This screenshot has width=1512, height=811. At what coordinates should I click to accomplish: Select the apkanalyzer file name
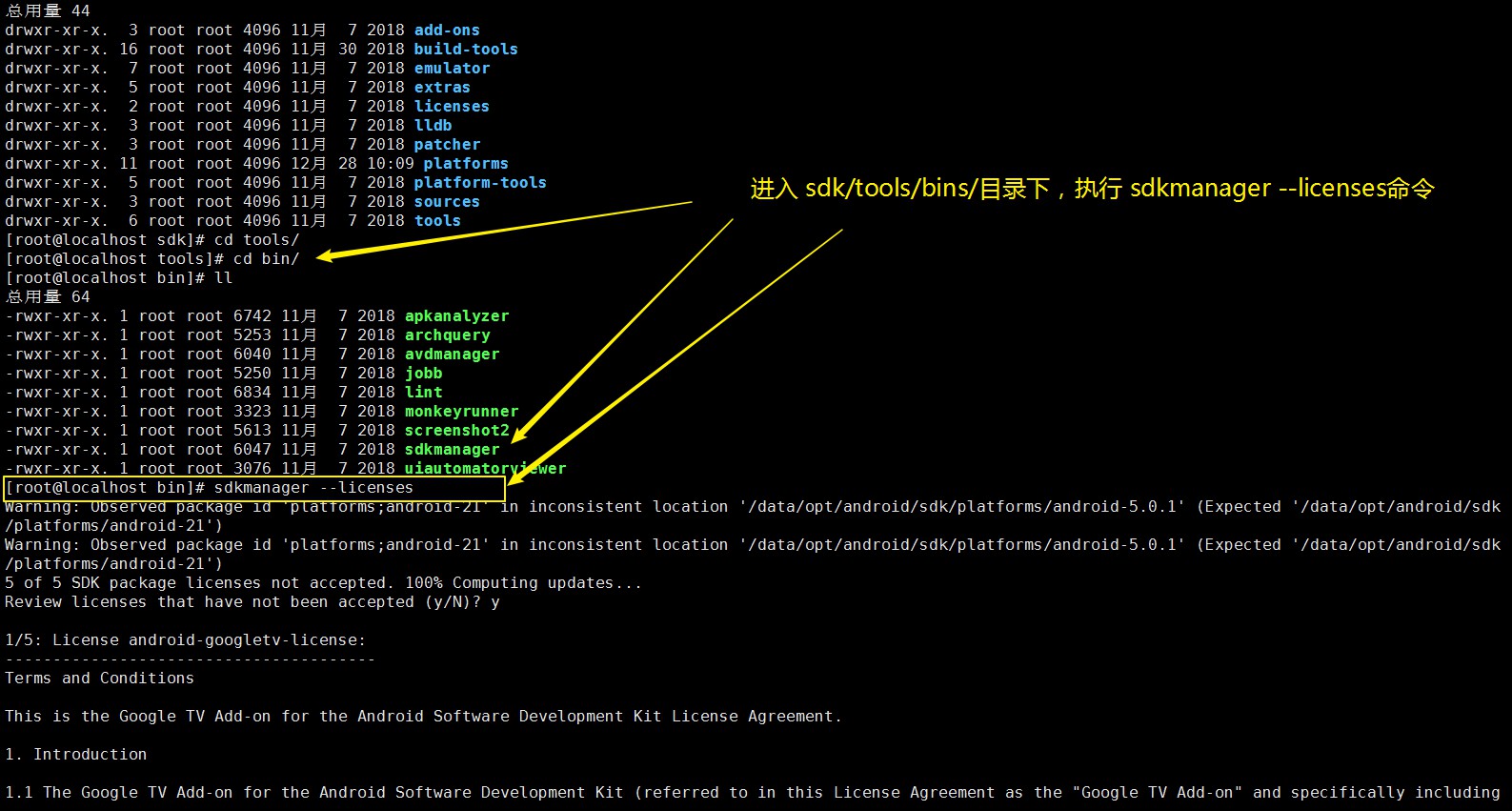click(x=456, y=316)
